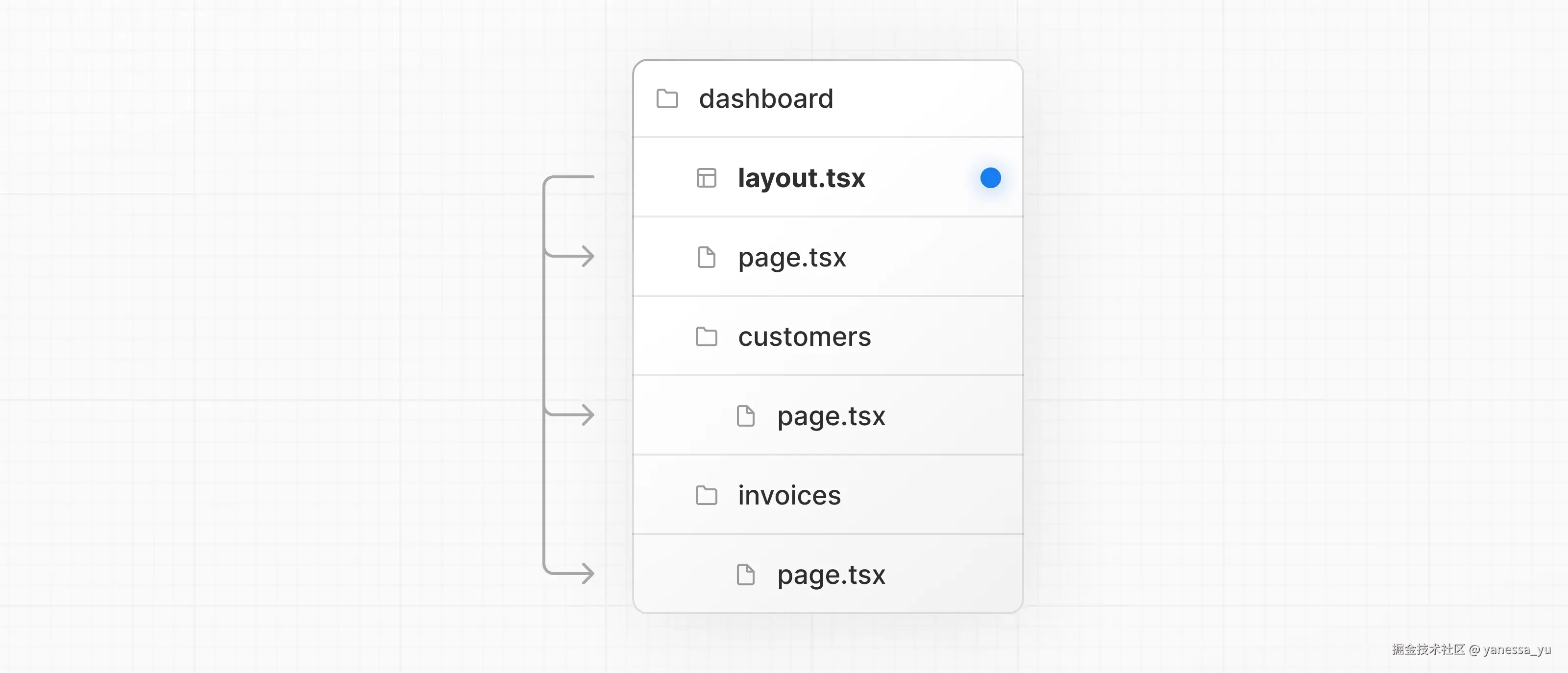1568x673 pixels.
Task: Click the blue dot on layout.tsx row
Action: (990, 178)
